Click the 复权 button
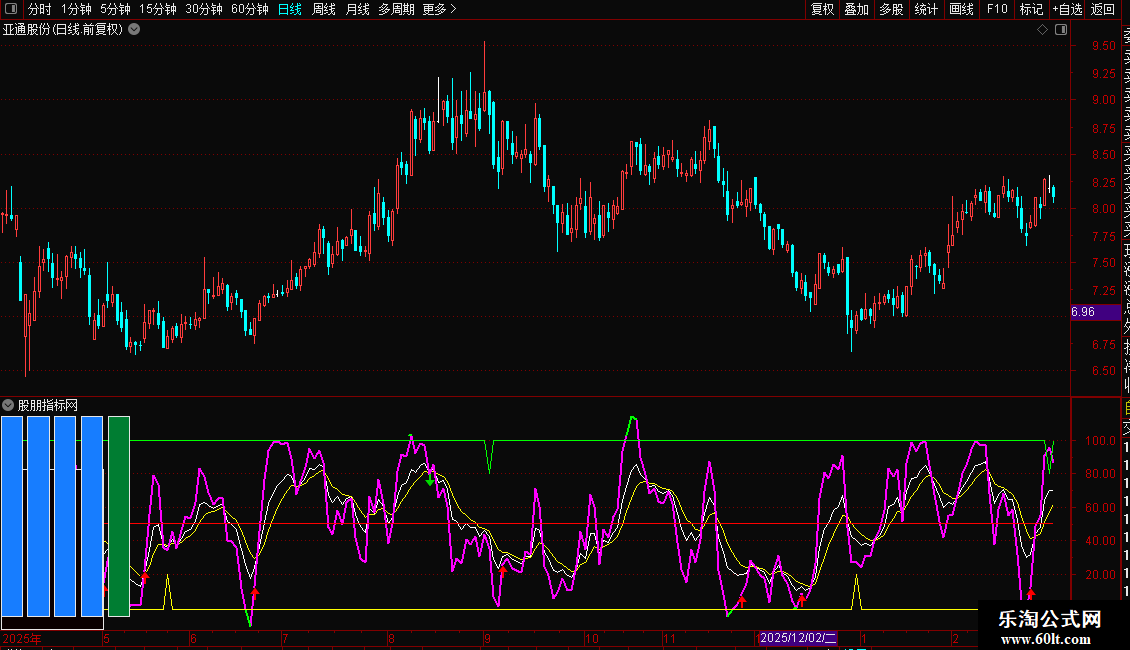 pyautogui.click(x=822, y=9)
